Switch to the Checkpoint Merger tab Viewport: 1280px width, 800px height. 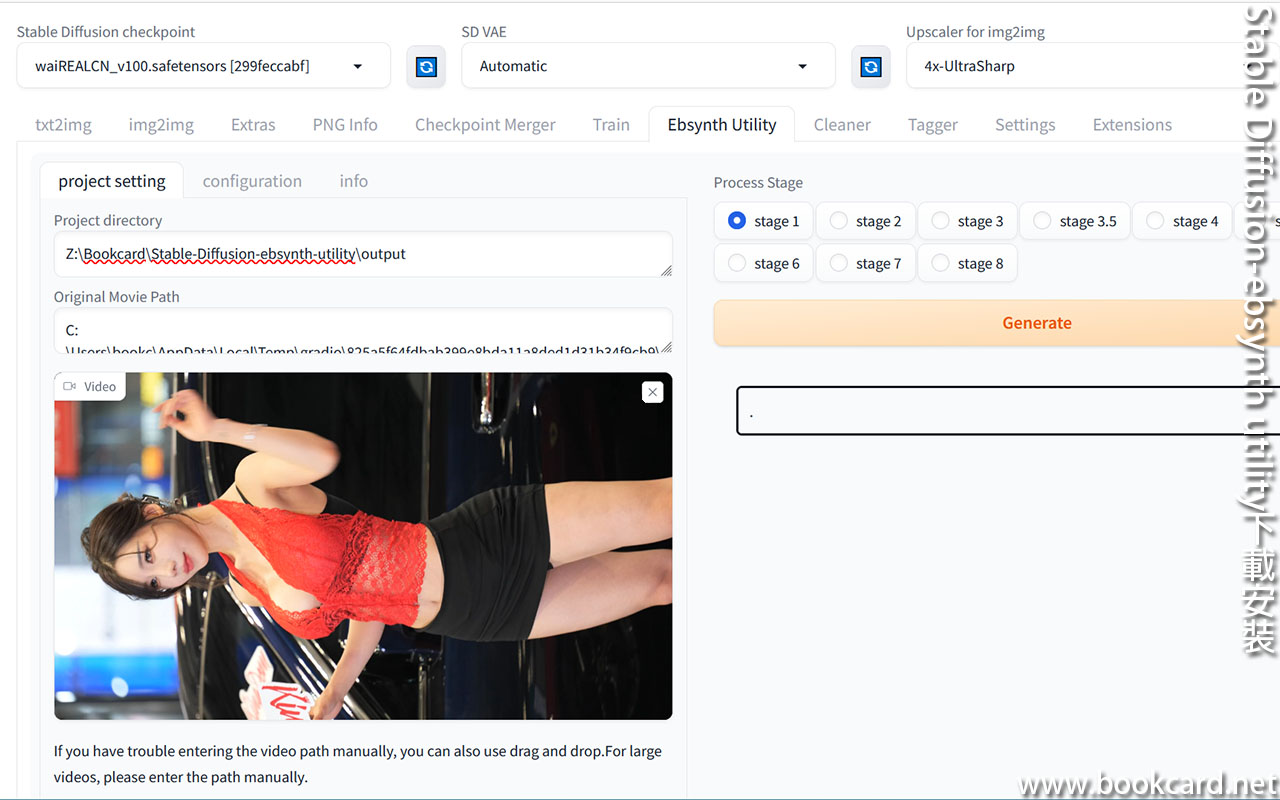[485, 124]
